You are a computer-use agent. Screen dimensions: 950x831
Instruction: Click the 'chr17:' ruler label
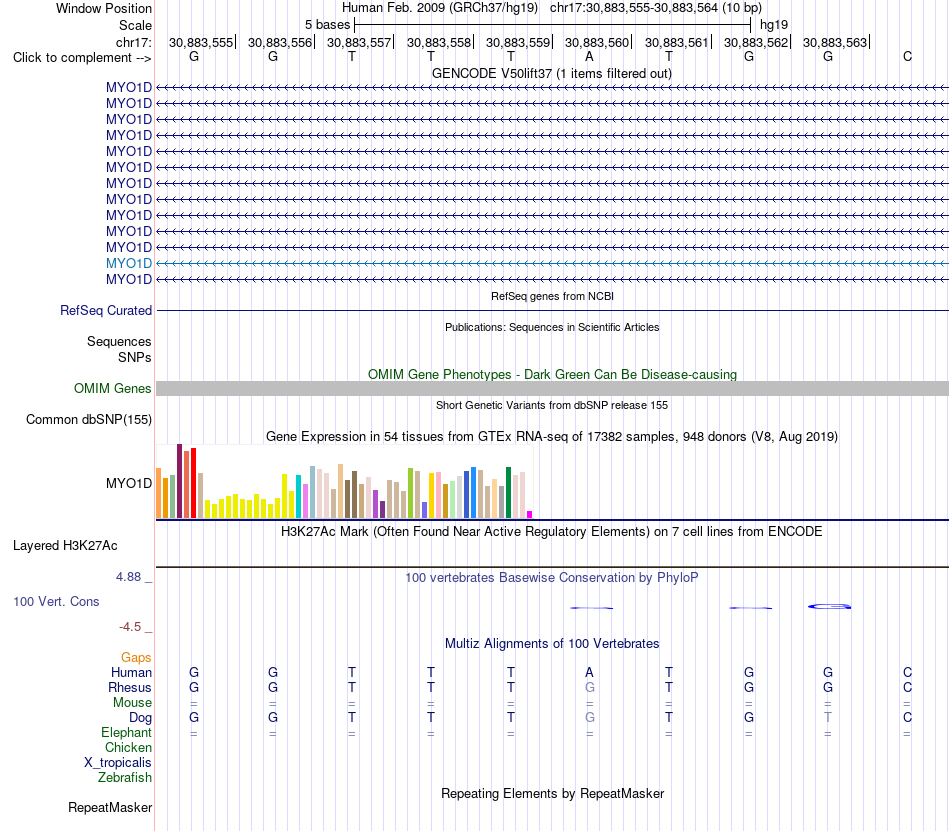click(134, 42)
